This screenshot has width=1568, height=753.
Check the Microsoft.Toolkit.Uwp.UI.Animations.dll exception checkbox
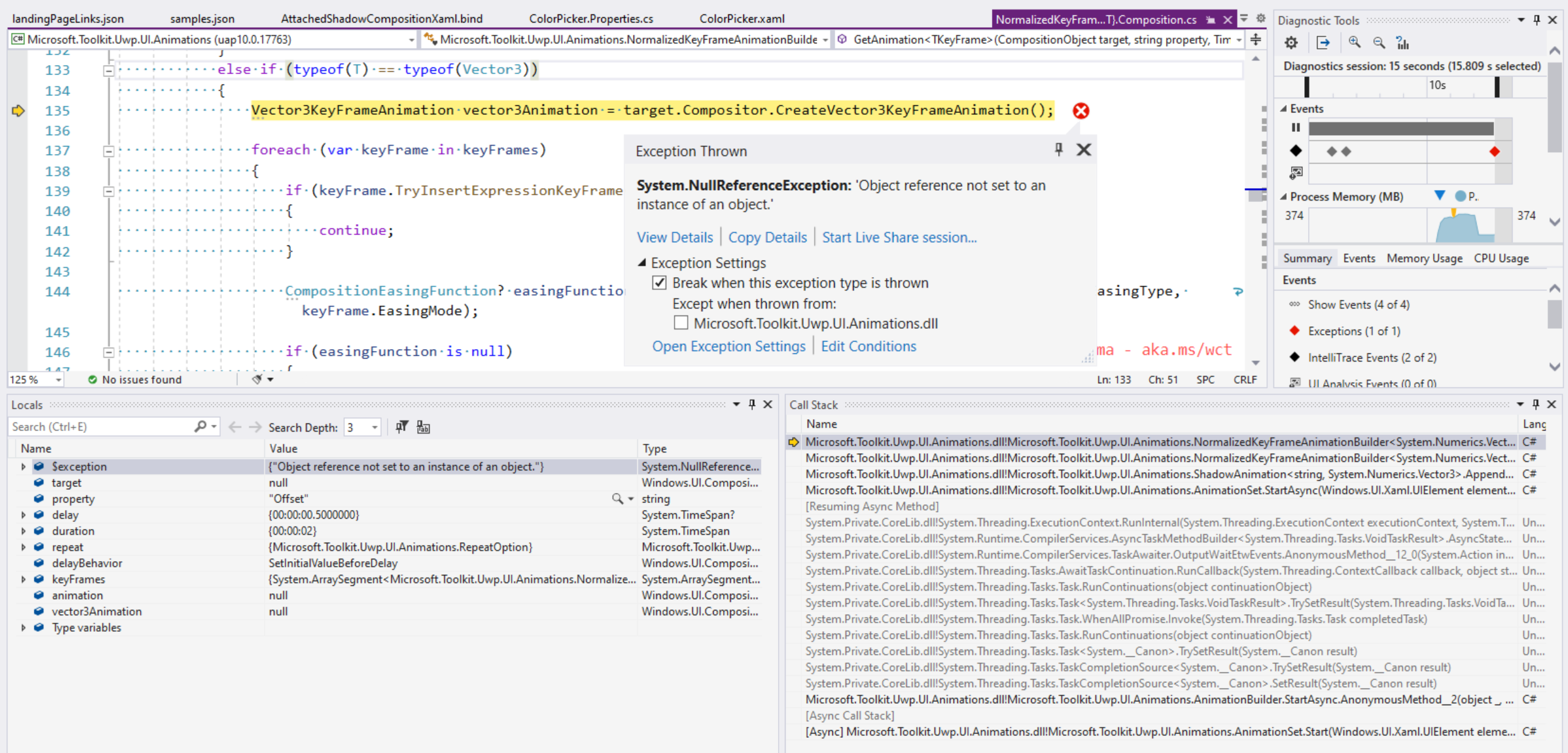point(681,323)
